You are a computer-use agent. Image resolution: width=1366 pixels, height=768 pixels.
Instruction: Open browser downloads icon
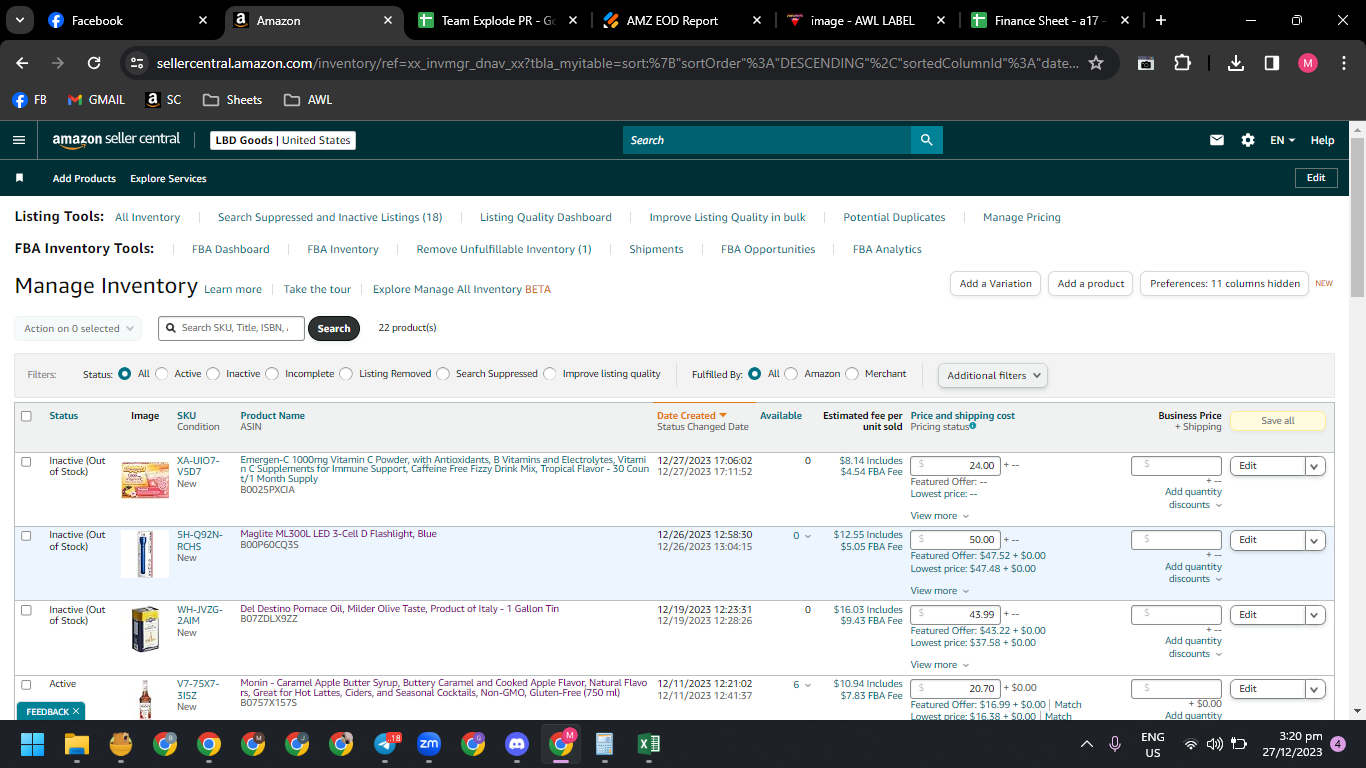(1236, 63)
